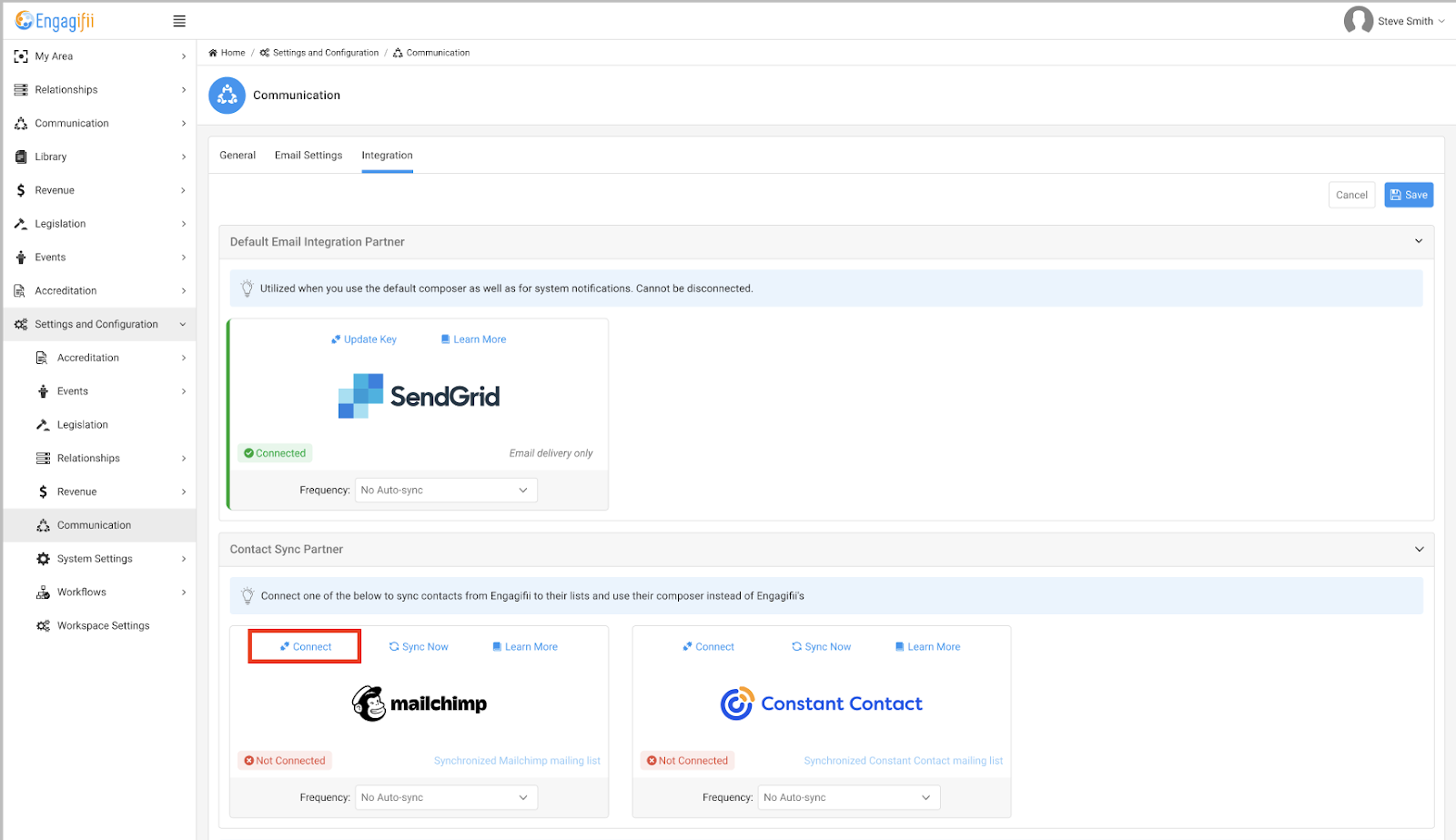Click the Engagifii logo

tap(55, 21)
